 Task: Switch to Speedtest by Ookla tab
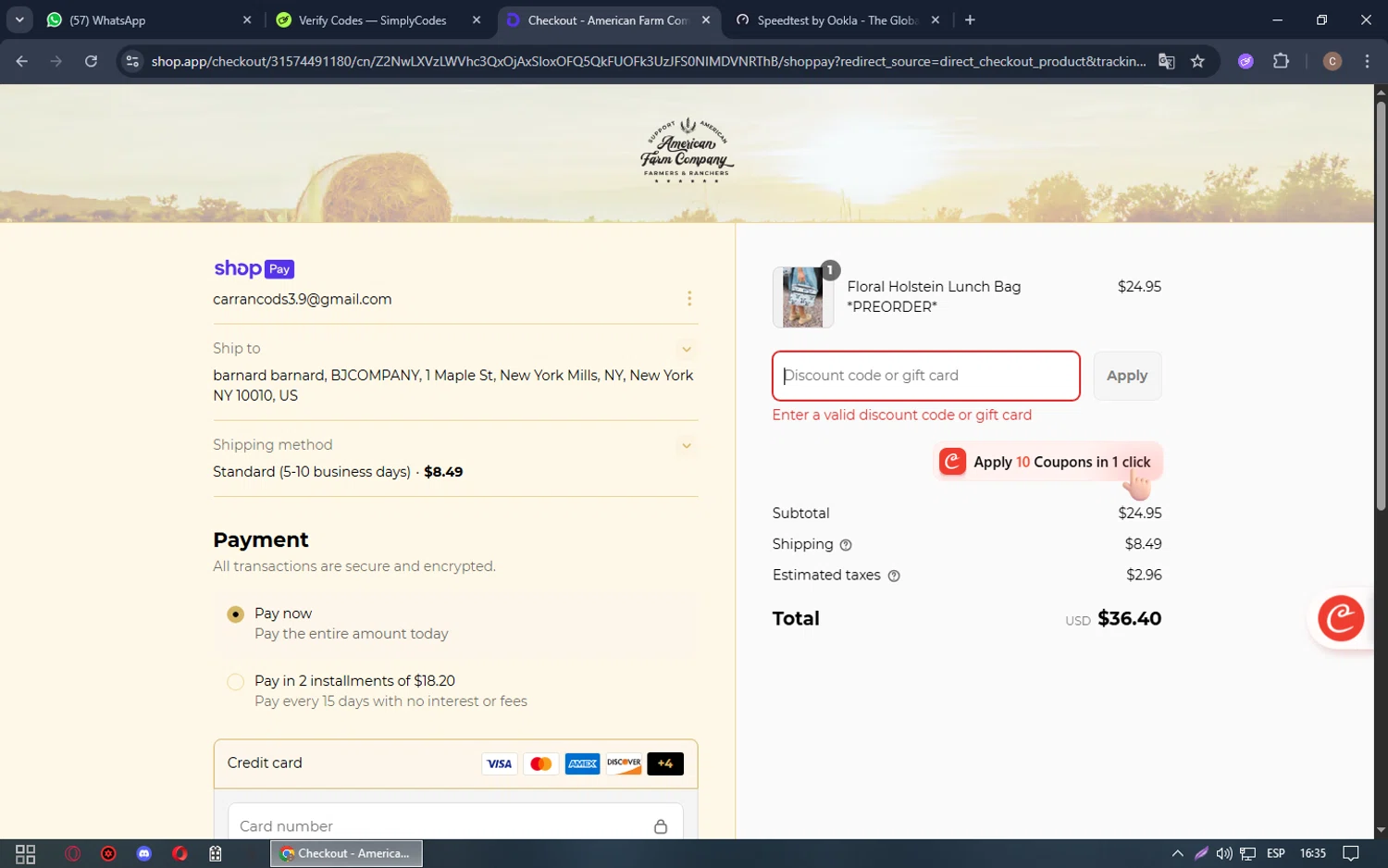tap(838, 19)
